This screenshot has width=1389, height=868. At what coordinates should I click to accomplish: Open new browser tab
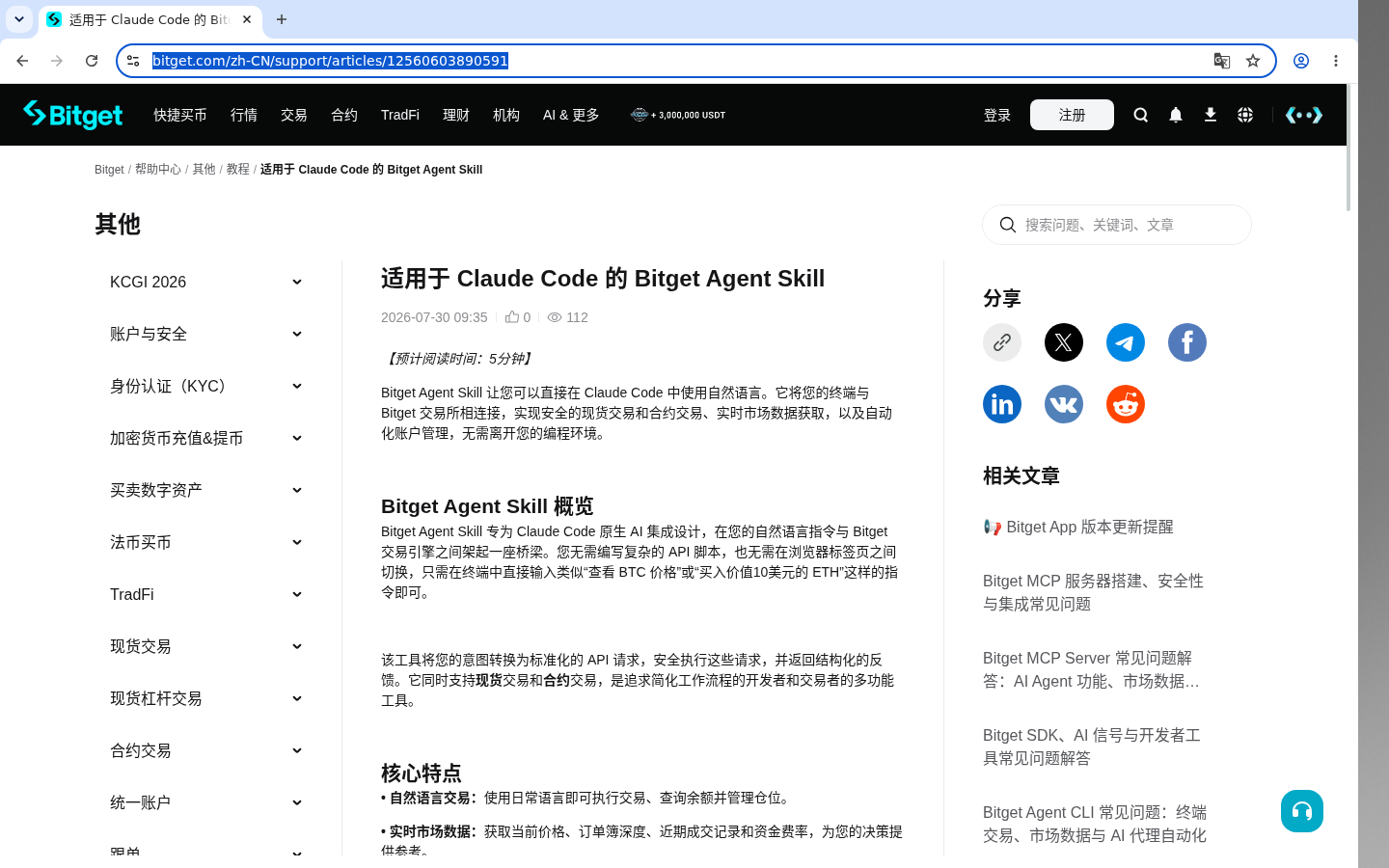pyautogui.click(x=282, y=19)
